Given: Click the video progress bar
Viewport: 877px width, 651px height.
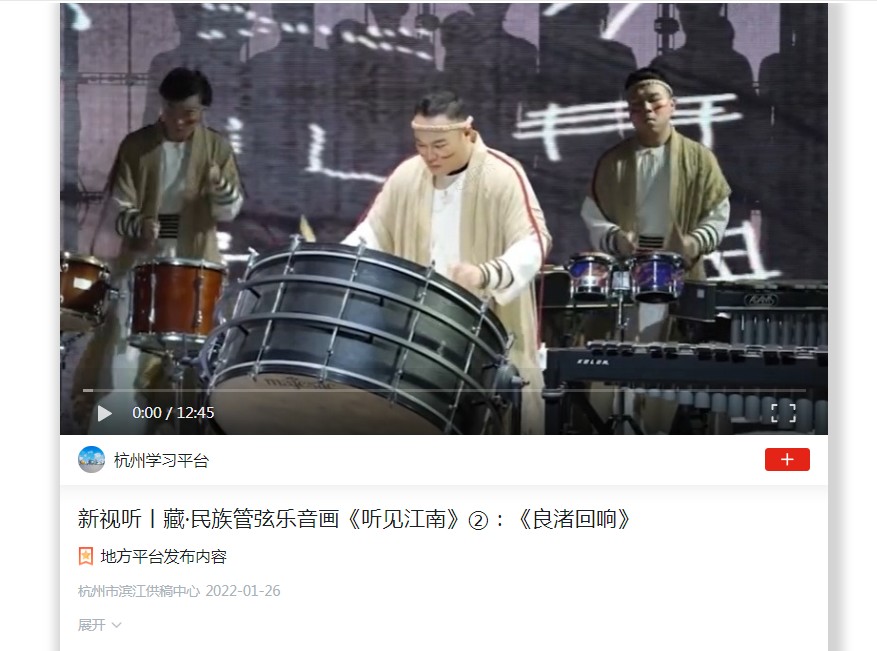Looking at the screenshot, I should 444,390.
